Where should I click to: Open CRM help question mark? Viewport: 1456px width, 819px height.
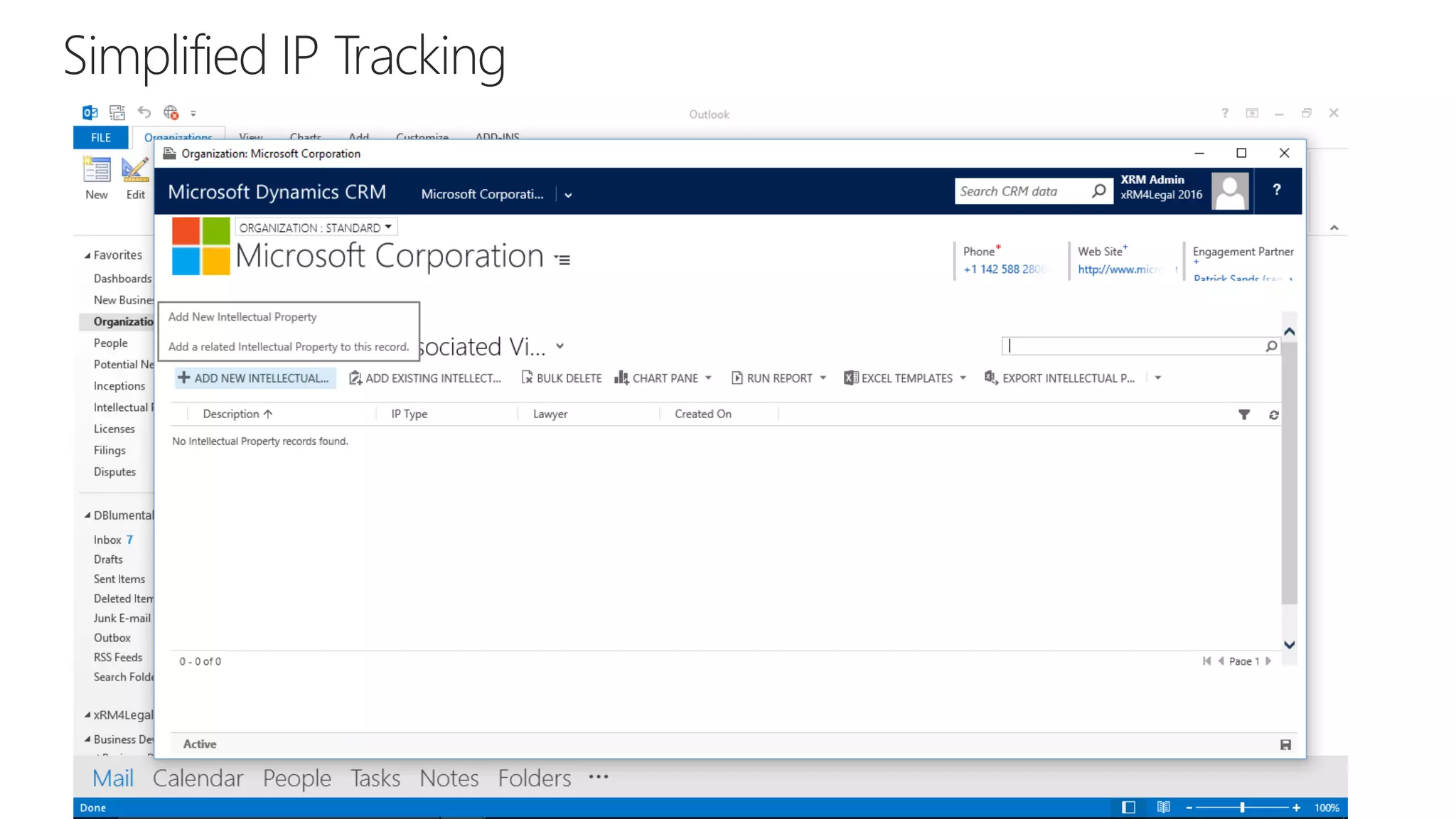[x=1277, y=190]
